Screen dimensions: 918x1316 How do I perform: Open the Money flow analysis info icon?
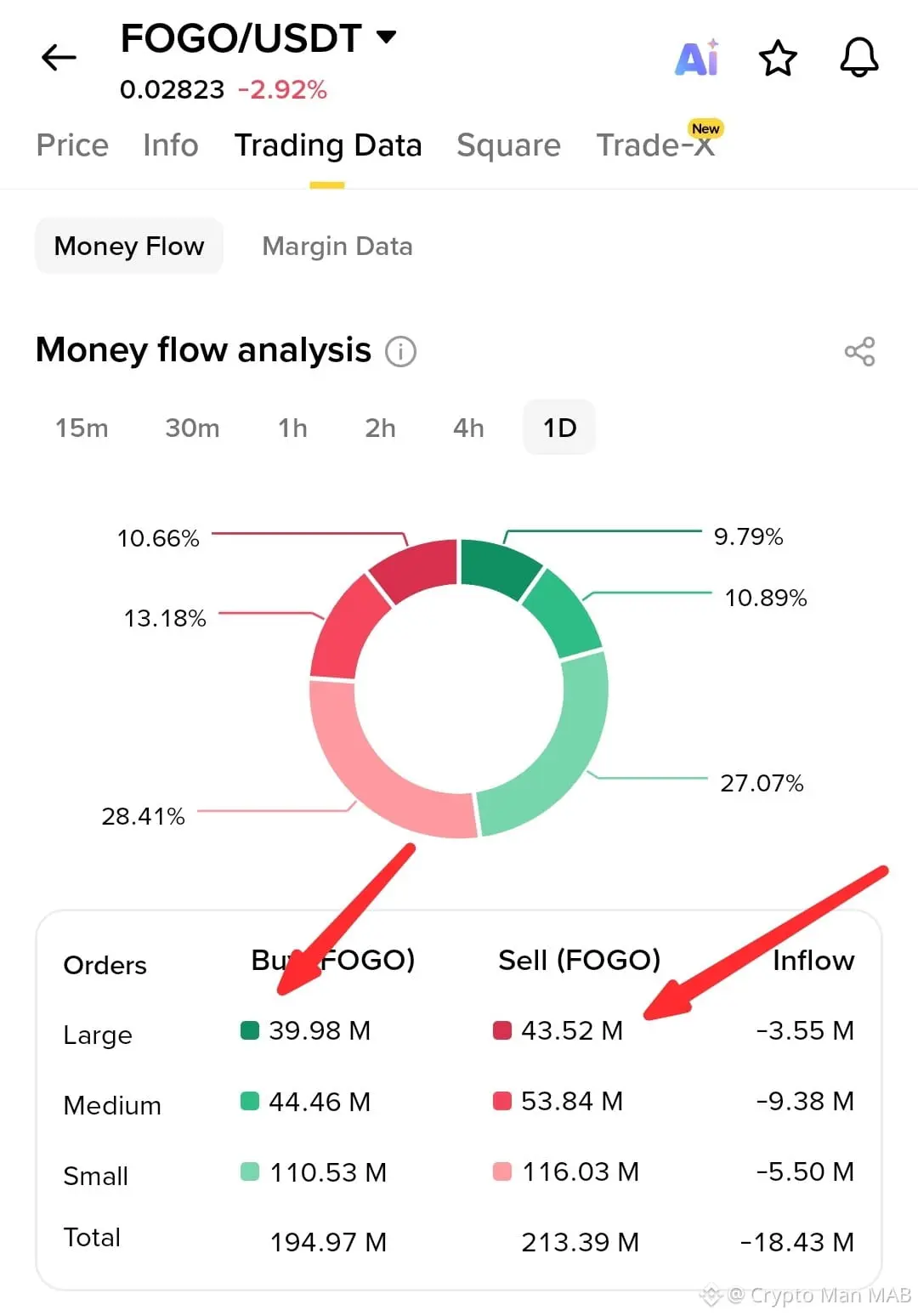point(400,351)
